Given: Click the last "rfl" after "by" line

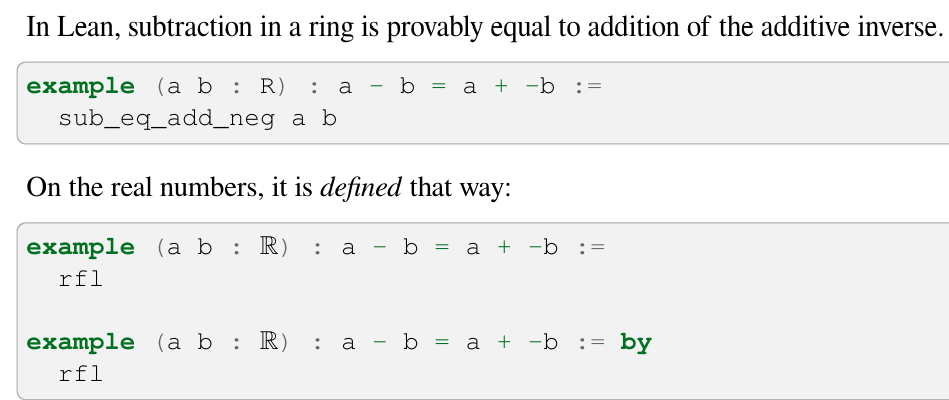Looking at the screenshot, I should point(80,373).
